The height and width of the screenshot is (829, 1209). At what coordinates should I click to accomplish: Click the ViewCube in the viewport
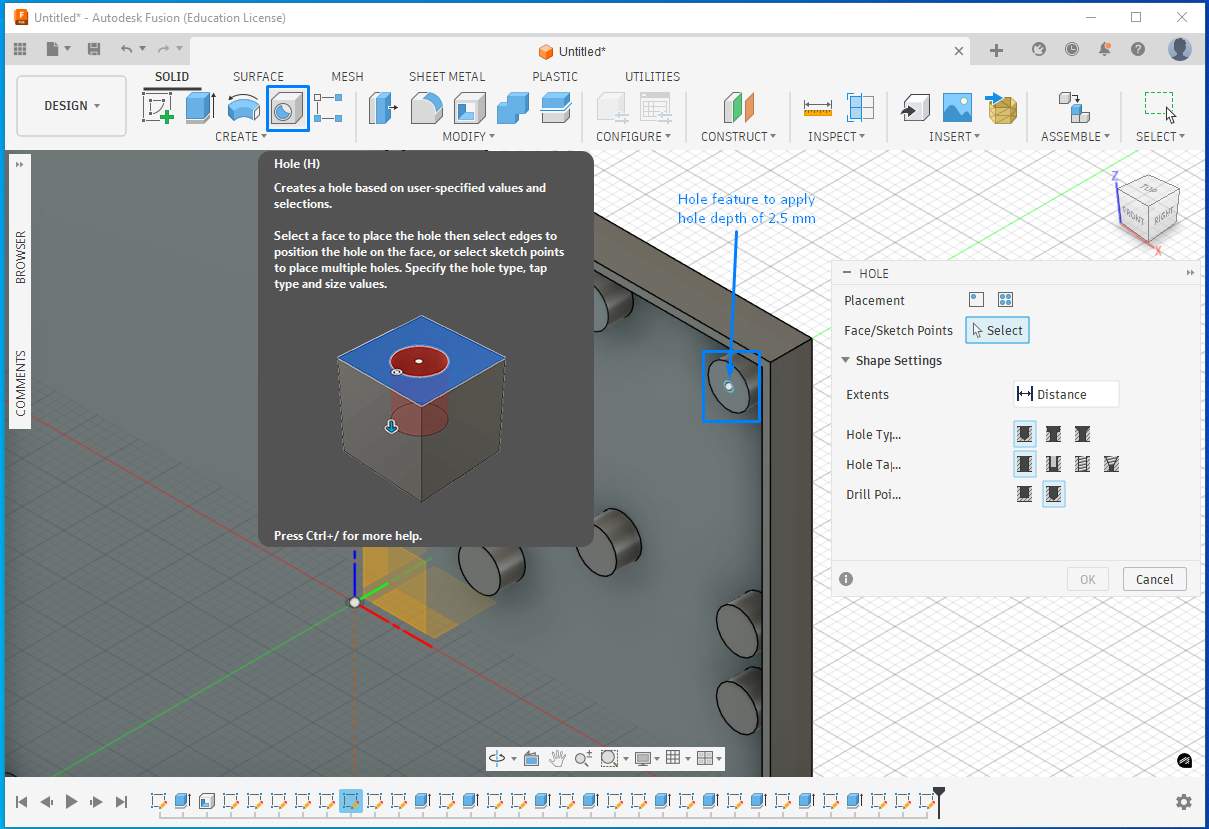click(x=1146, y=209)
